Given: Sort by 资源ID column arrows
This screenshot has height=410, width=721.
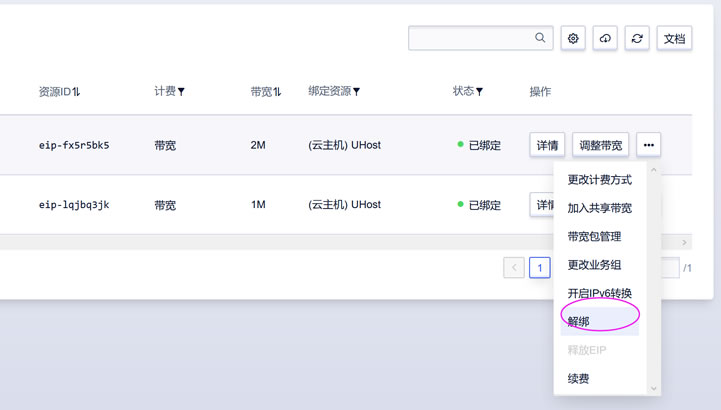Looking at the screenshot, I should pos(76,91).
